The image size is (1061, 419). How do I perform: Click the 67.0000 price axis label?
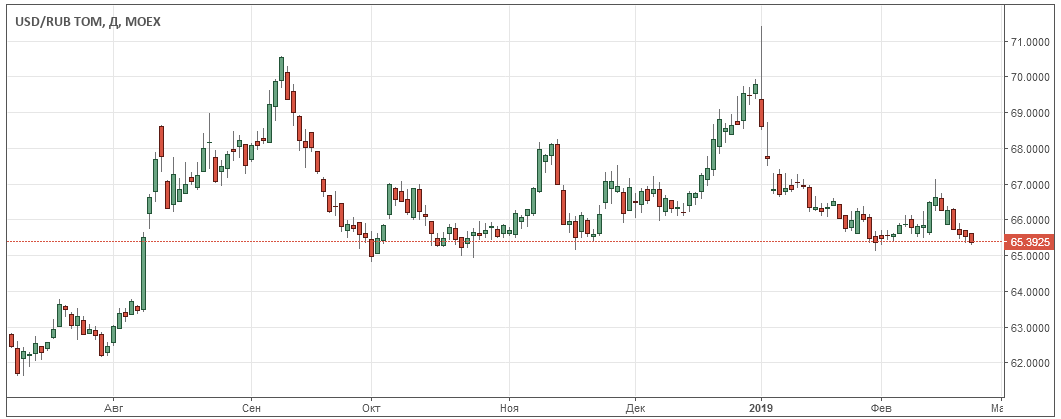tap(1029, 185)
